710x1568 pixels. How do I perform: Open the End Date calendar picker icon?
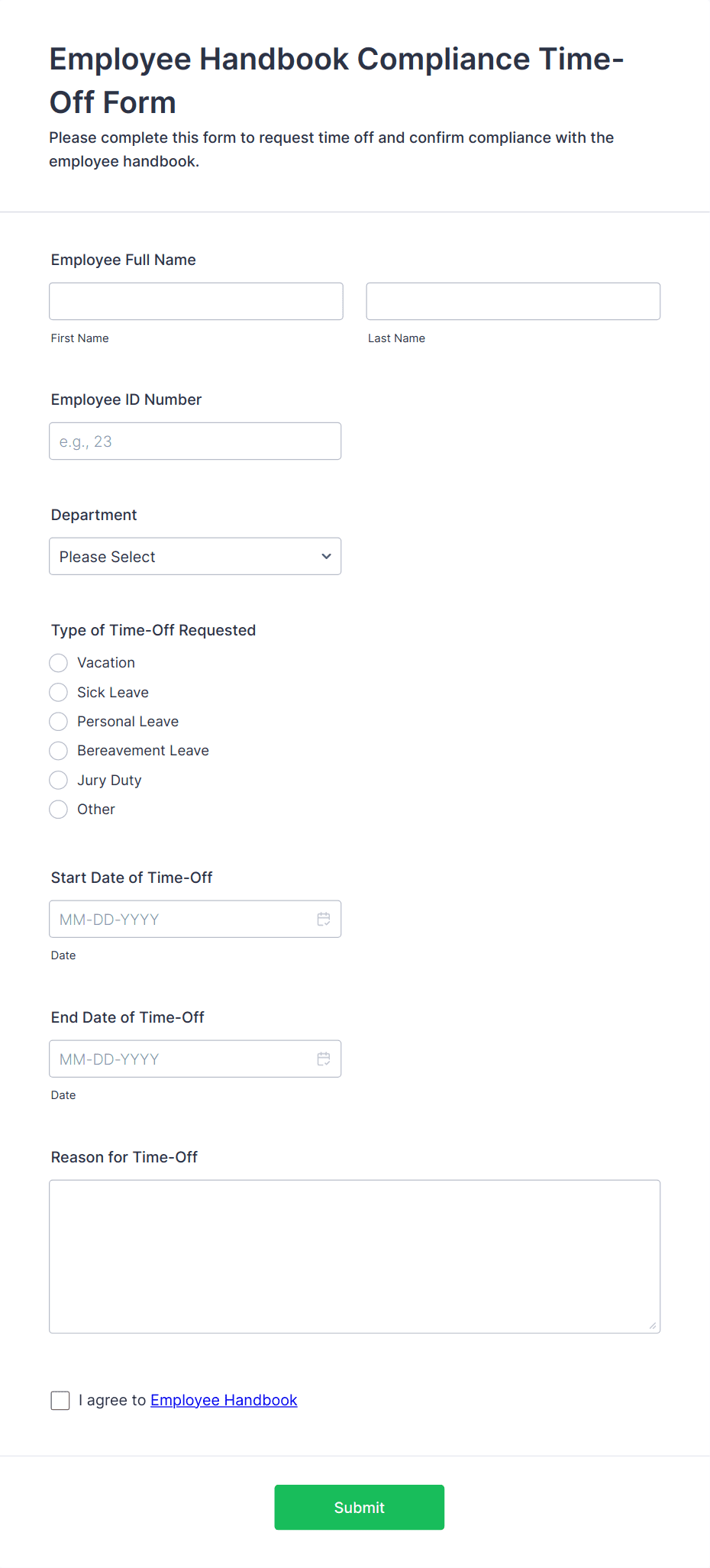pos(324,1059)
